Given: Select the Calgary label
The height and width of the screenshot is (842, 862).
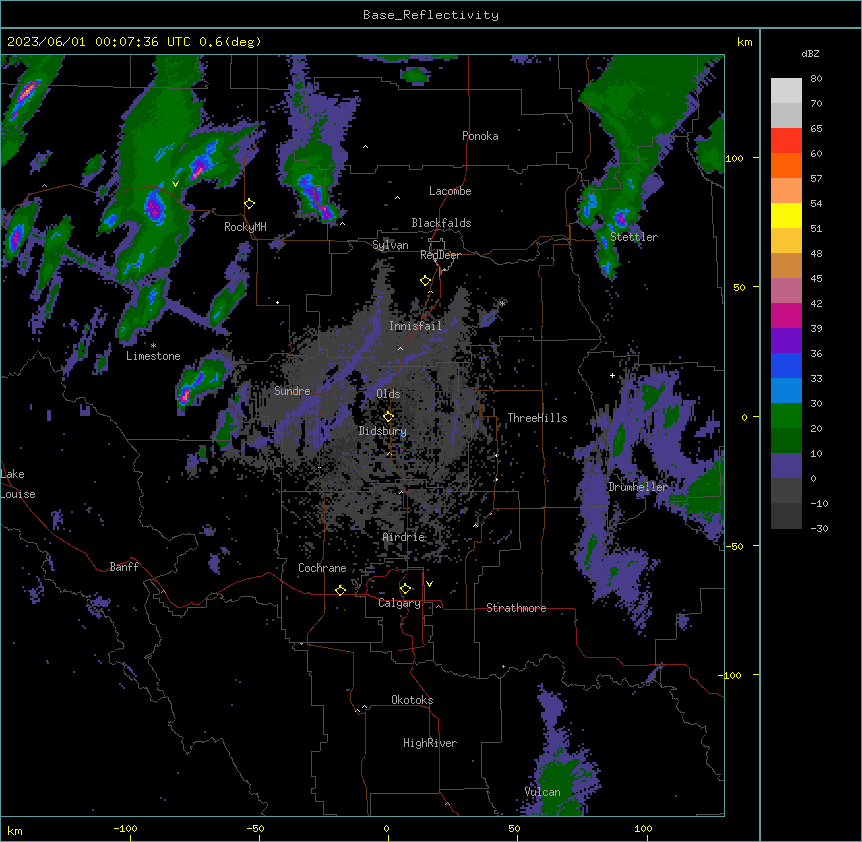Looking at the screenshot, I should tap(399, 603).
